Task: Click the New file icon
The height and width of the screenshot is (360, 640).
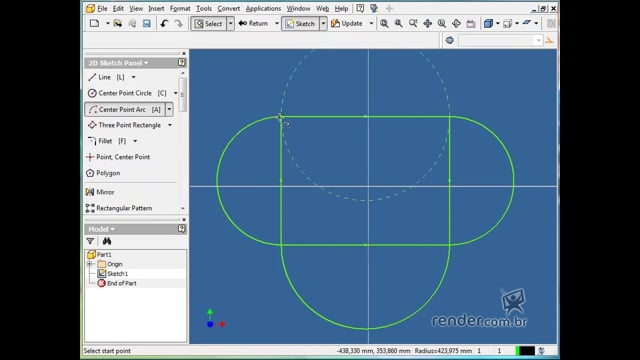Action: (x=95, y=23)
